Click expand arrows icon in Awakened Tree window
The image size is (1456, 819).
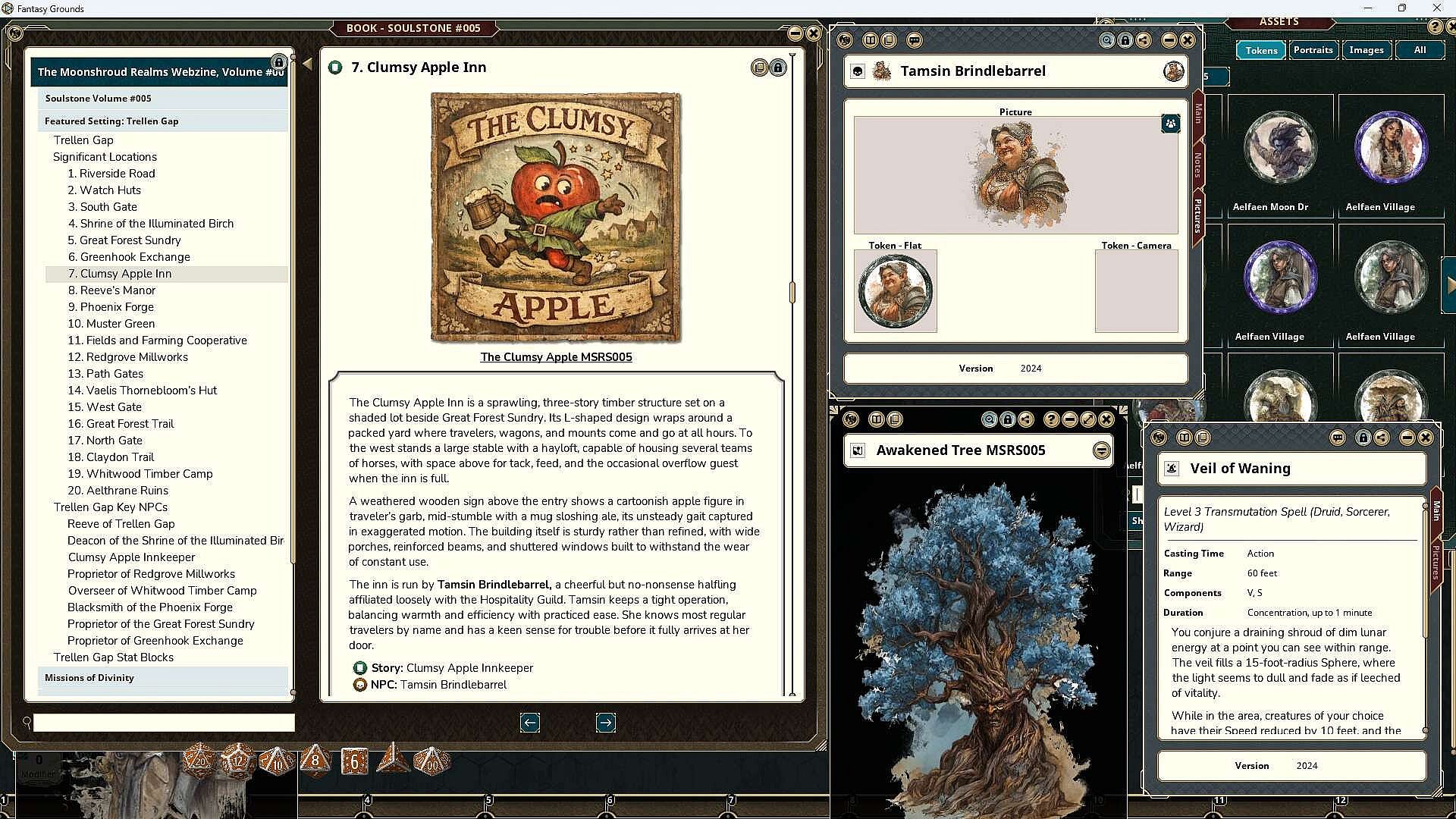coord(1088,419)
